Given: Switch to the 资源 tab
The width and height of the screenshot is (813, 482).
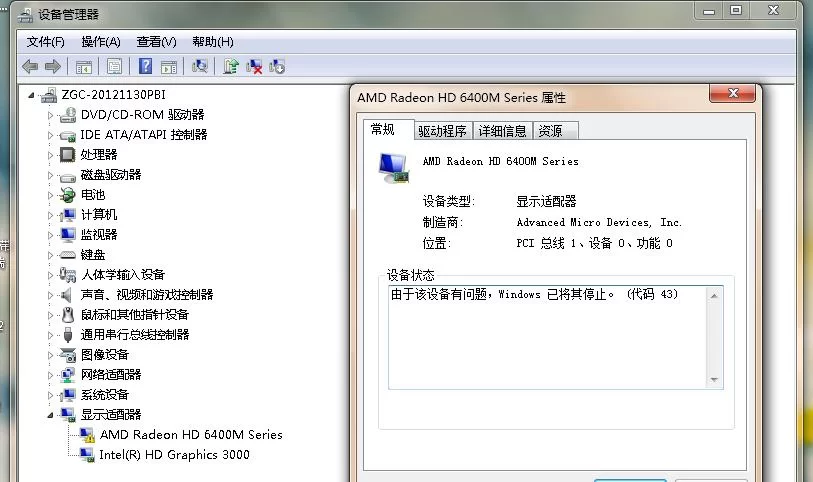Looking at the screenshot, I should pos(555,131).
